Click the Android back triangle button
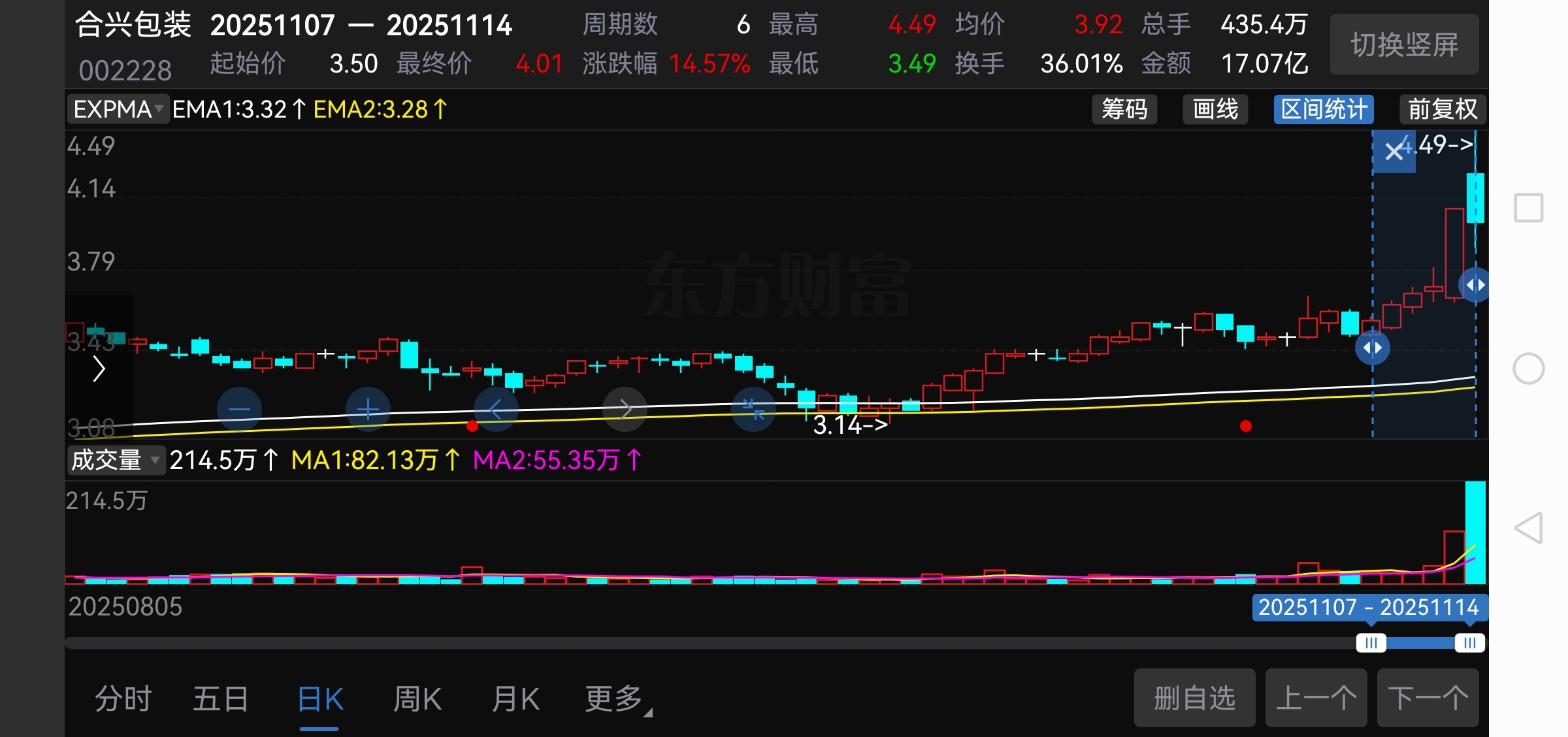 tap(1529, 528)
